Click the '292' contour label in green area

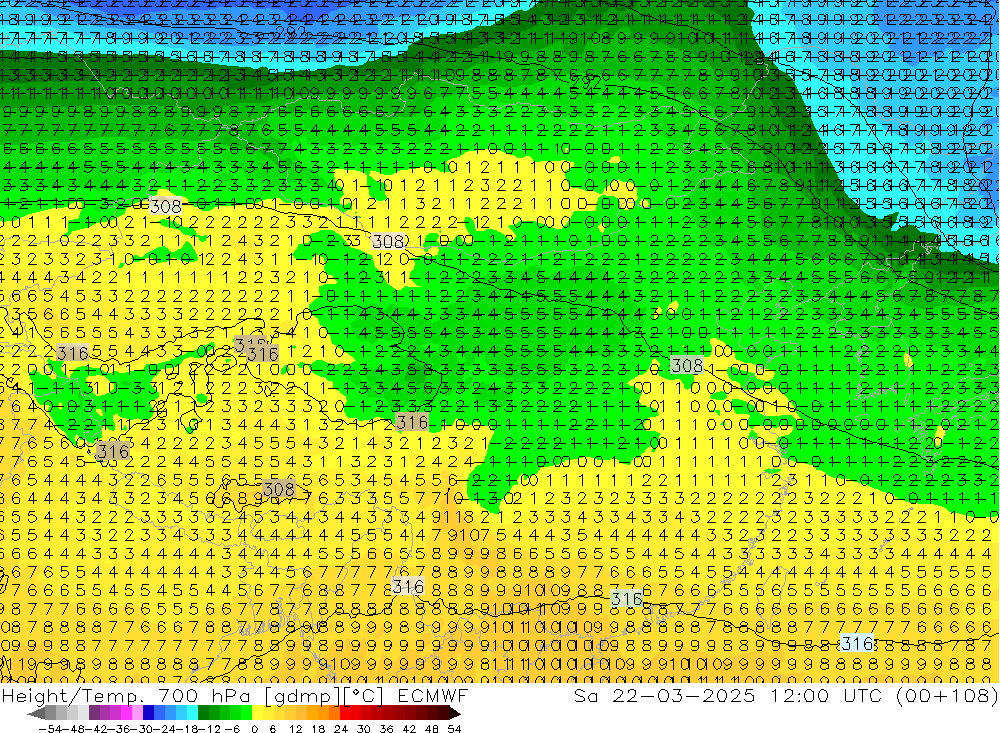(585, 82)
